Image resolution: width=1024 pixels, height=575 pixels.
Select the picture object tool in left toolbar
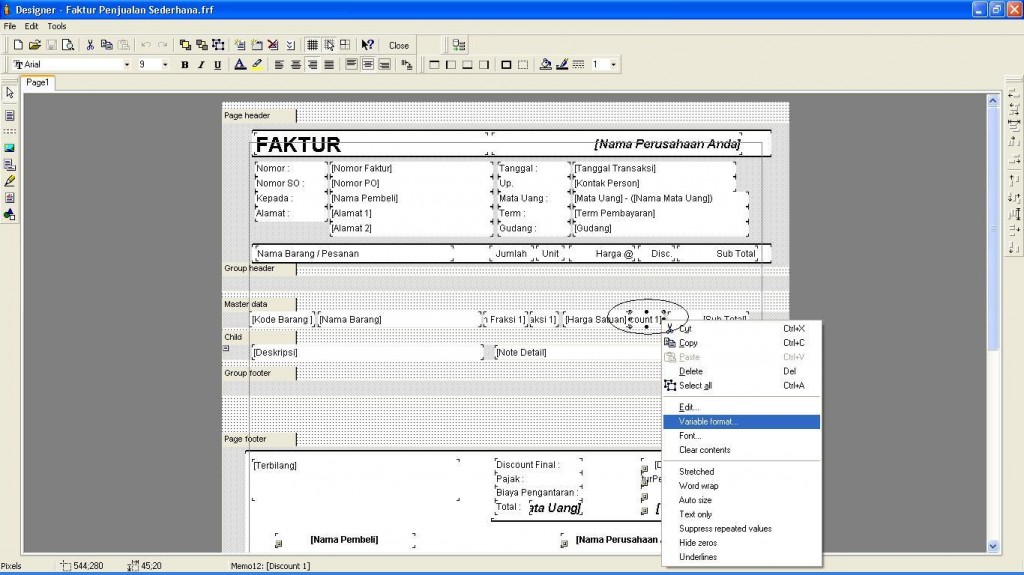tap(10, 148)
